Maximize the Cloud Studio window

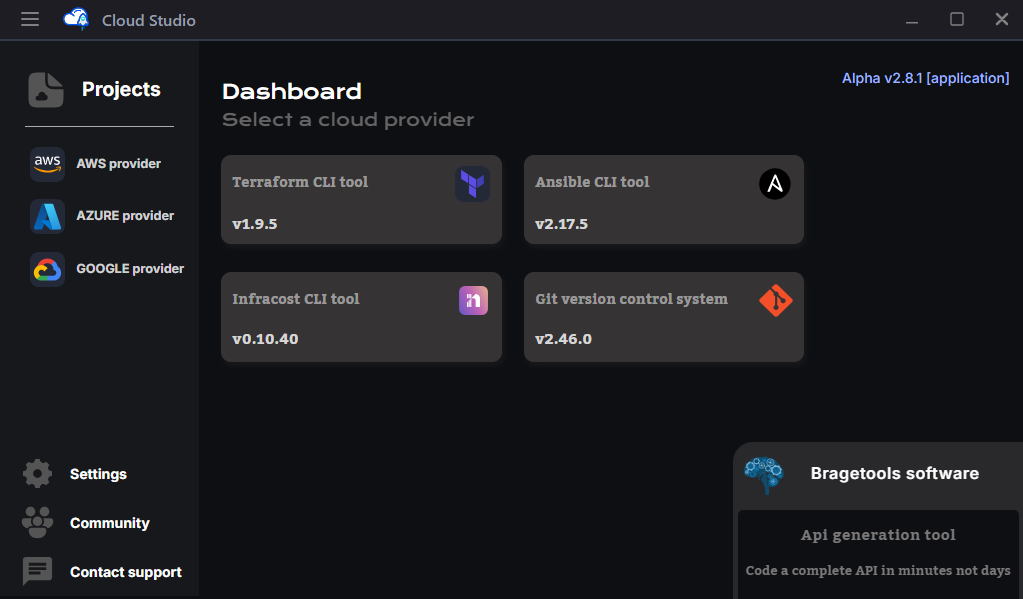pyautogui.click(x=957, y=20)
